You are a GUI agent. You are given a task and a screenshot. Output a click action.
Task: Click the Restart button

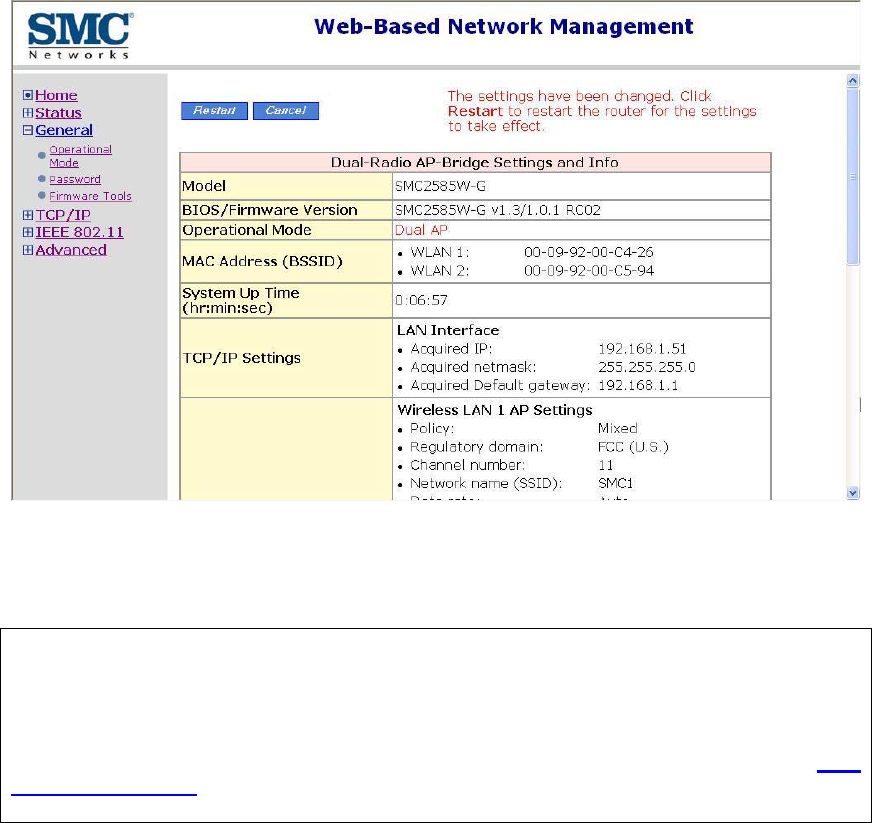click(214, 111)
